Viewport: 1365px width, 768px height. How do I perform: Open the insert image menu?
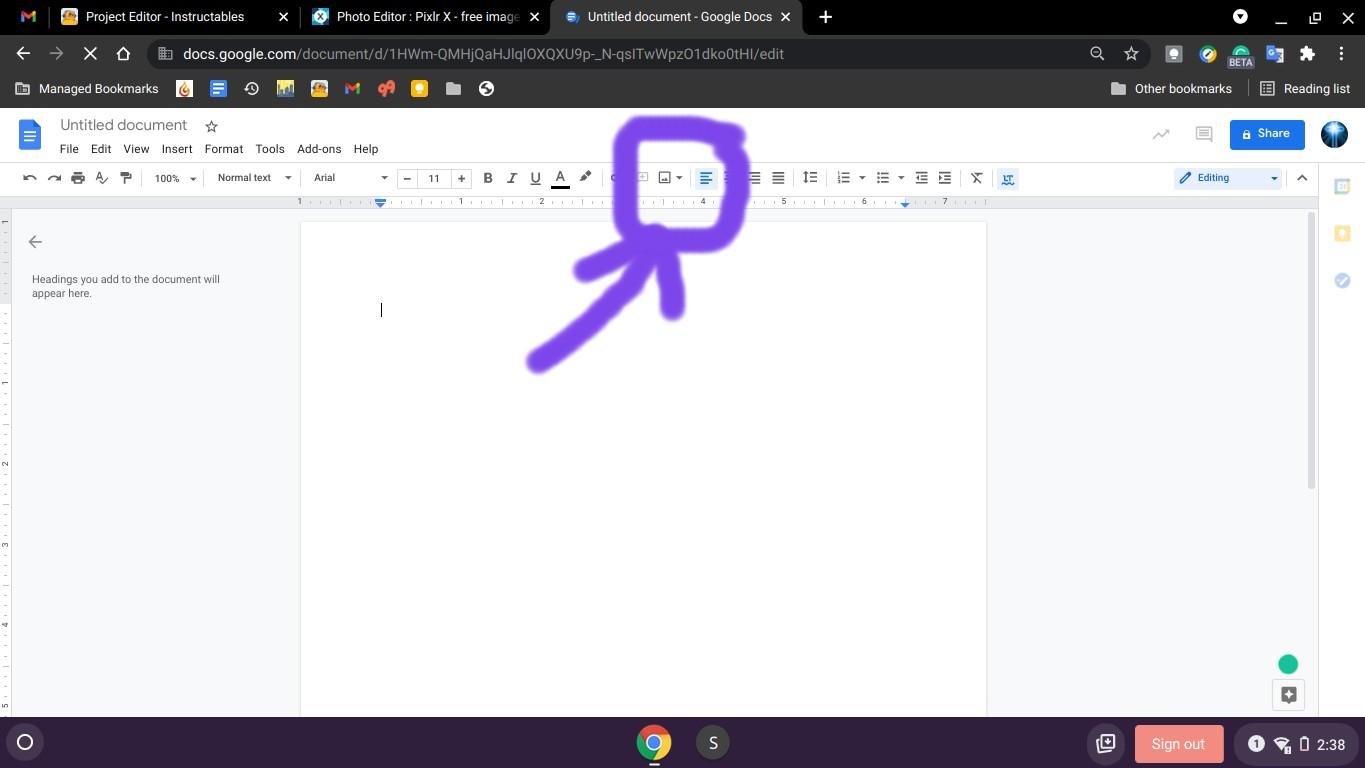(x=667, y=178)
